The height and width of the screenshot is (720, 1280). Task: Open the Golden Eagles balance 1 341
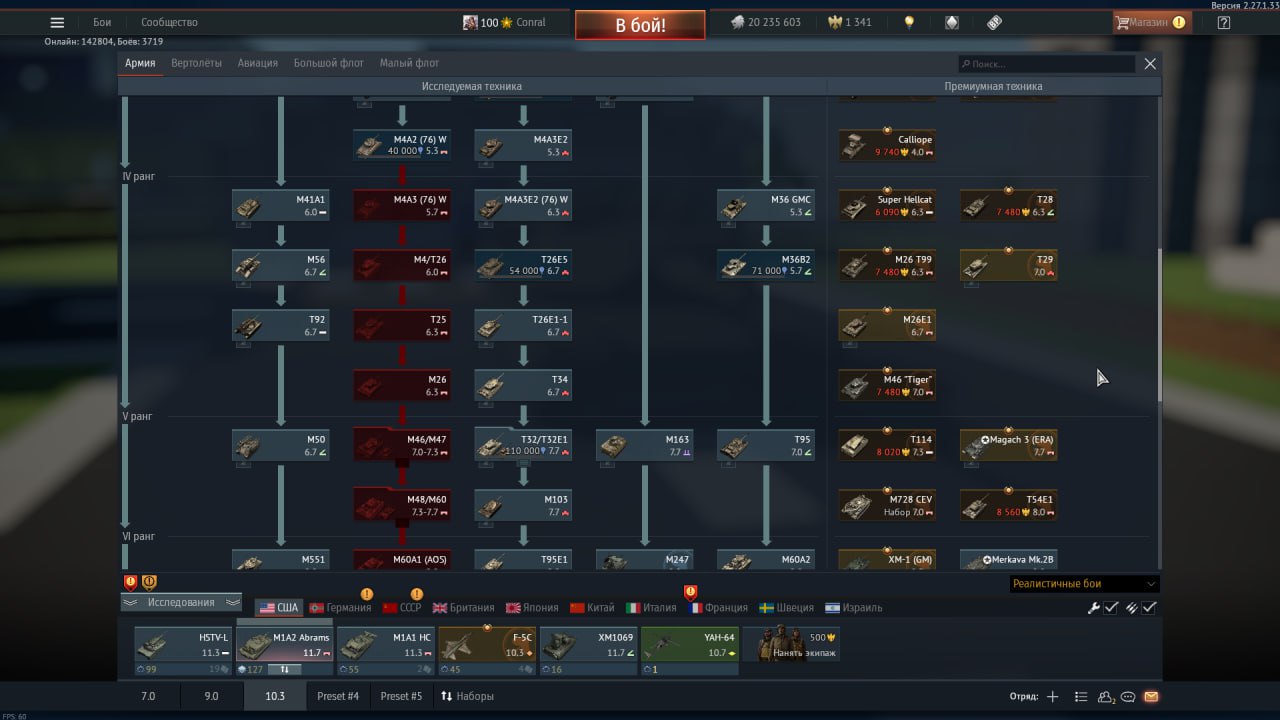pyautogui.click(x=850, y=22)
